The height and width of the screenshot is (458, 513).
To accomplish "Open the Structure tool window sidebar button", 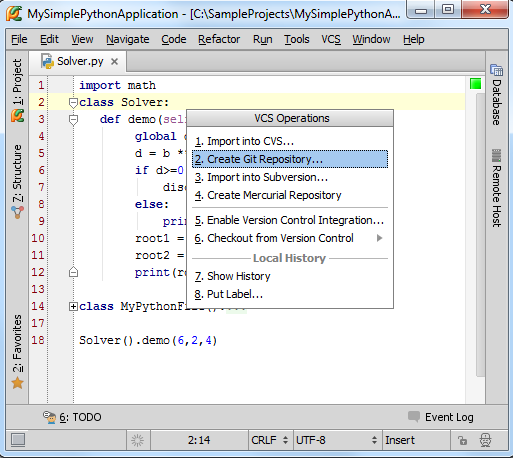I will tap(17, 181).
